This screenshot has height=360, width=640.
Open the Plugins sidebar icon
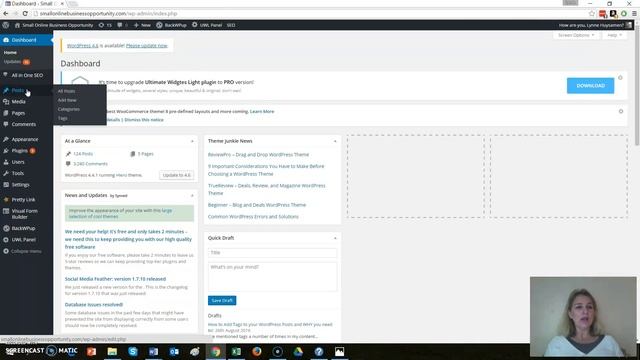point(6,151)
